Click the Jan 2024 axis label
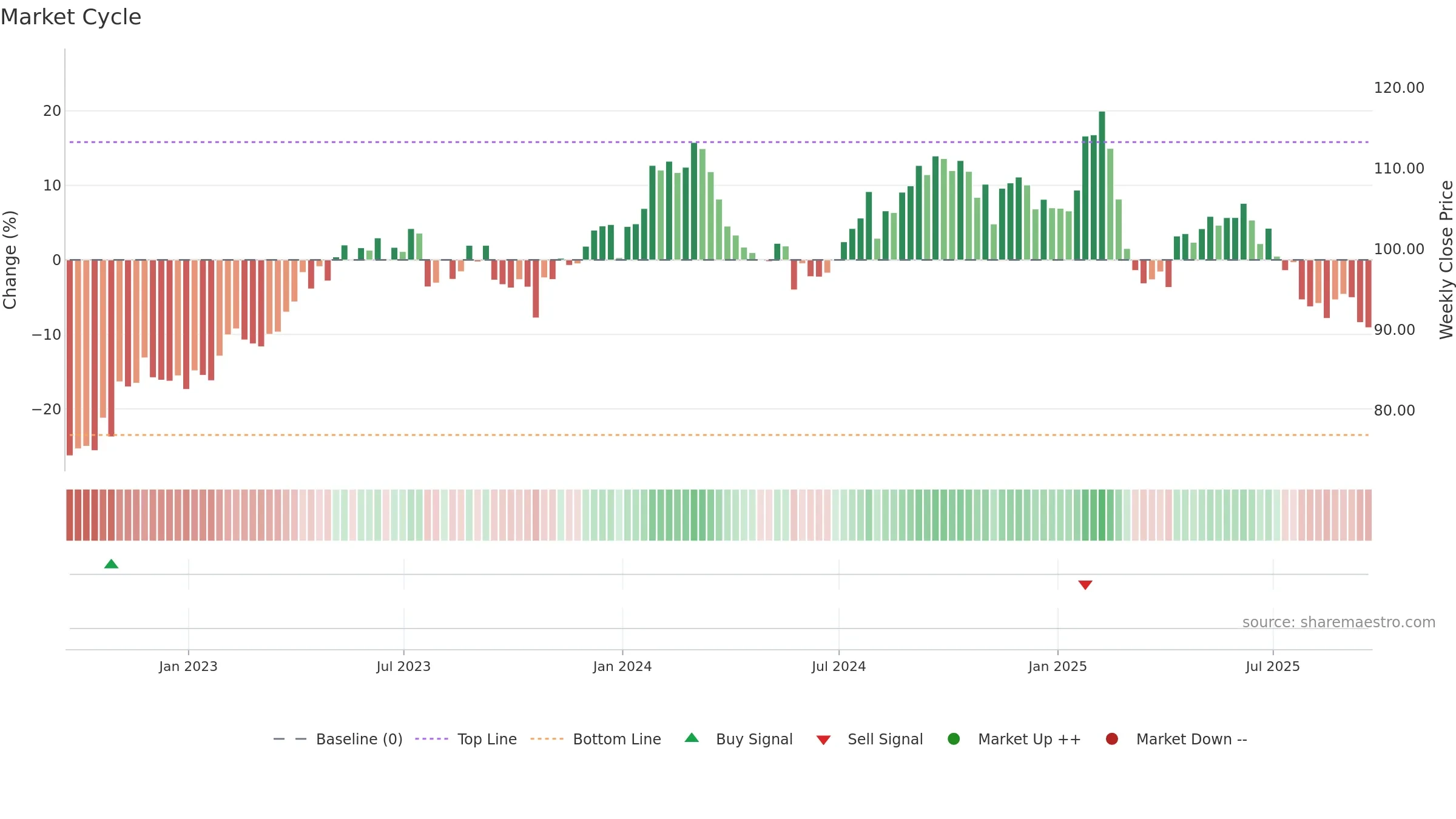This screenshot has height=819, width=1456. (622, 666)
